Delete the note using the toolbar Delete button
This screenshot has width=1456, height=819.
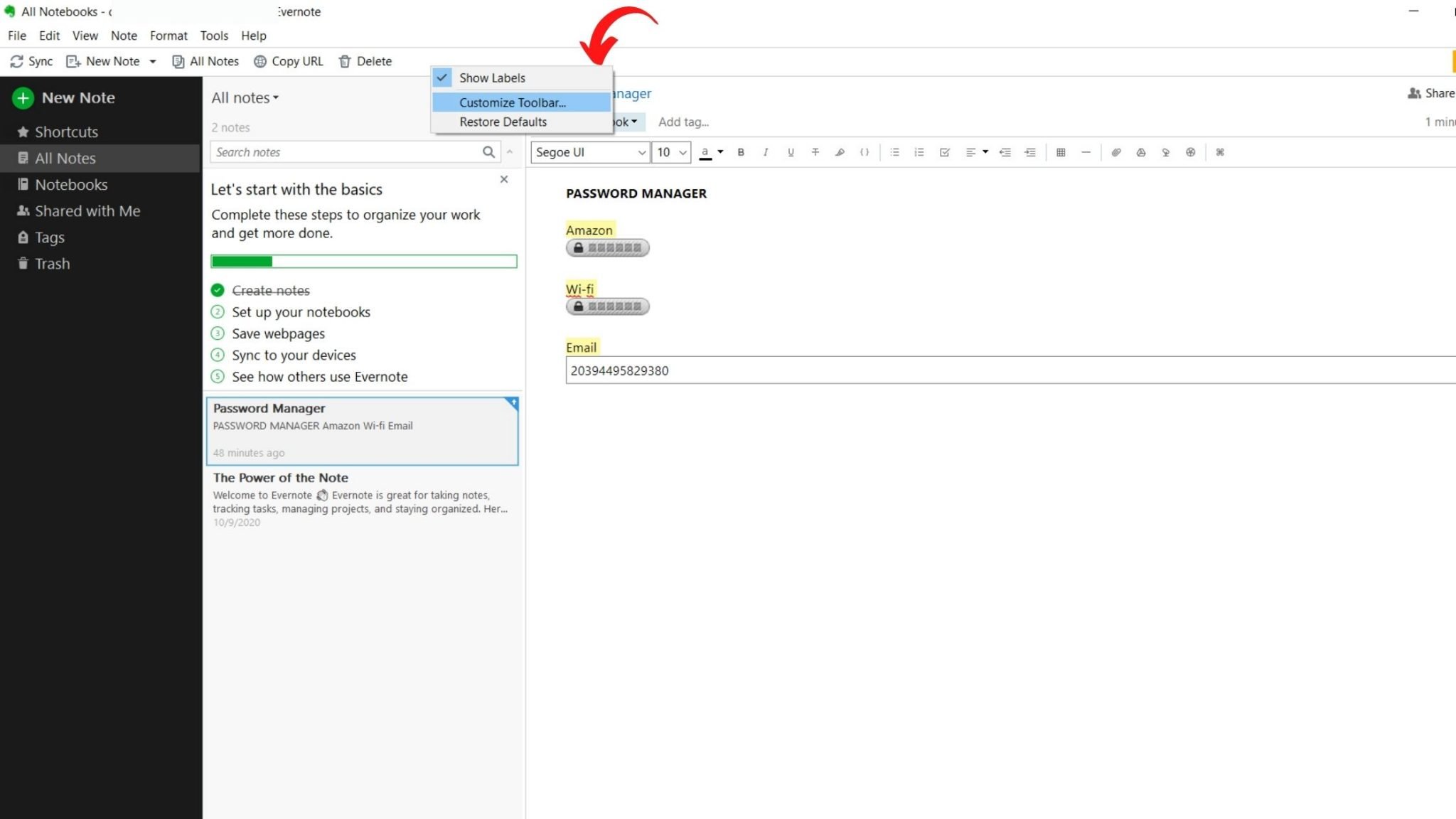[365, 61]
